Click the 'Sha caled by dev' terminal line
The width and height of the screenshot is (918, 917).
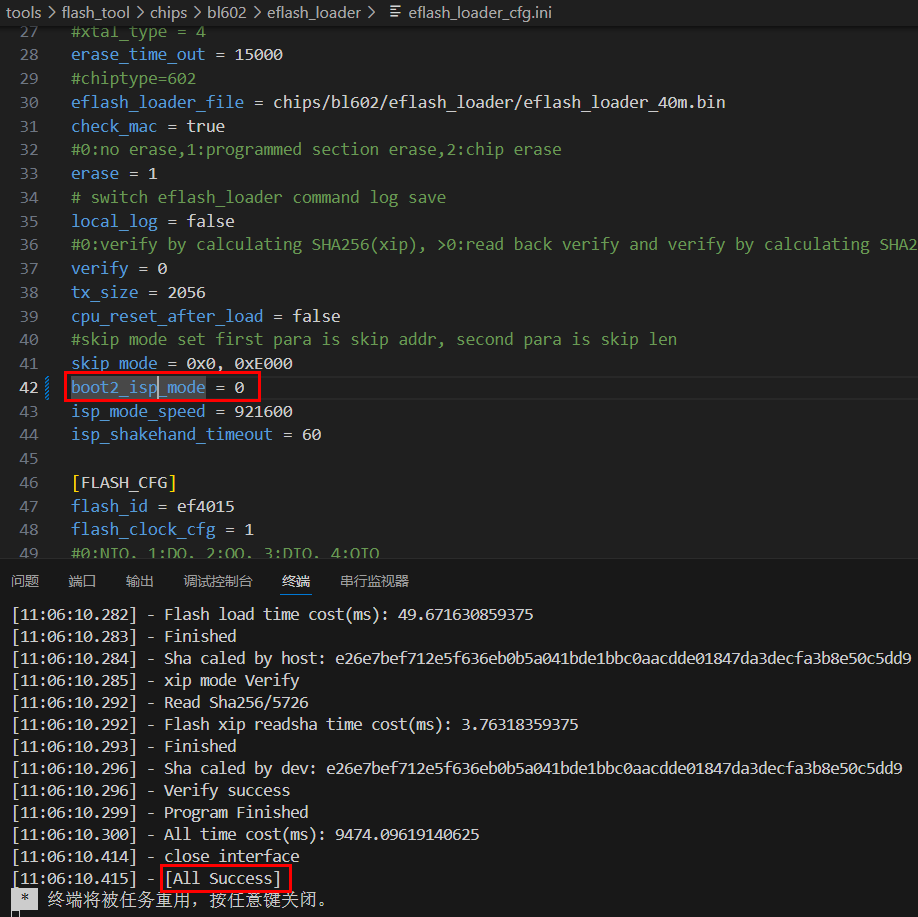pyautogui.click(x=457, y=768)
